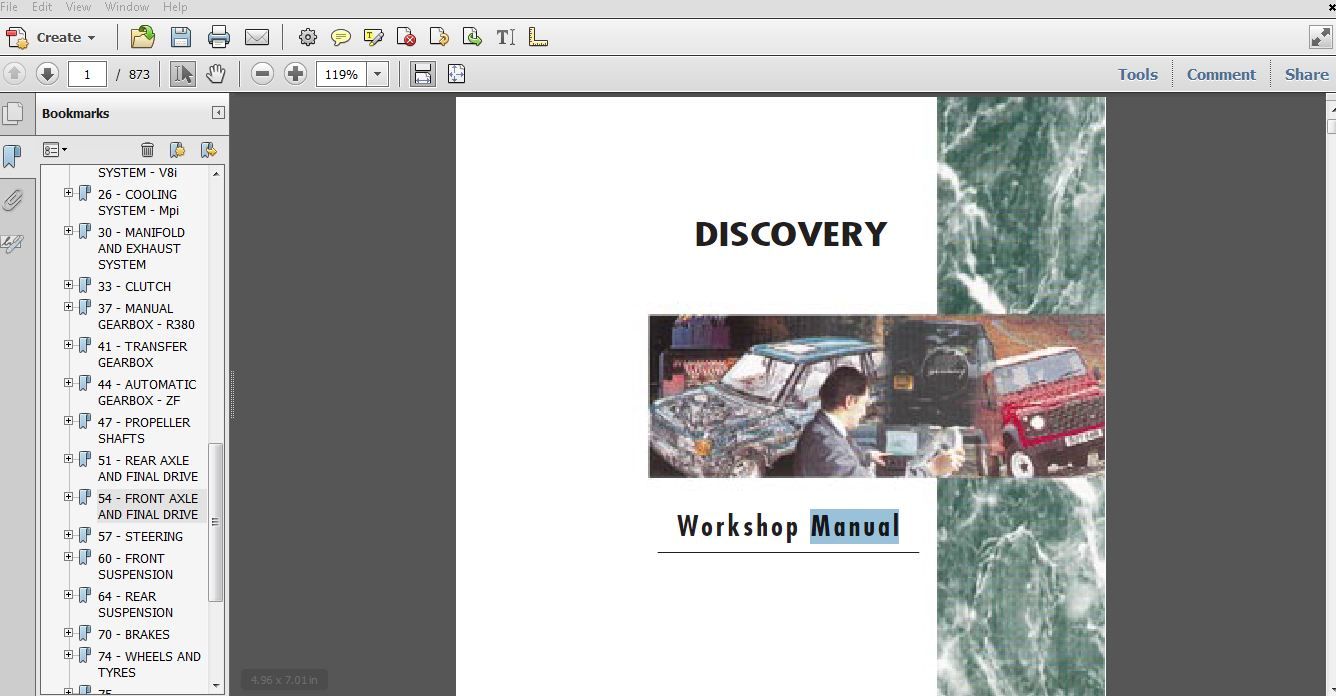Screen dimensions: 1336x696
Task: Open the Create PDF menu
Action: click(x=52, y=38)
